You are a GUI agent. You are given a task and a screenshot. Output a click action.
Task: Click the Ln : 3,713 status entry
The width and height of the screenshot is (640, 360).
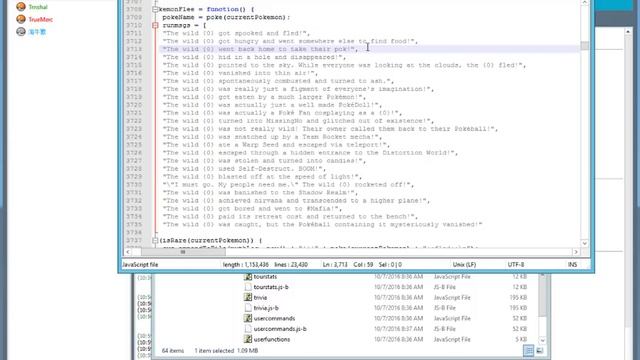coord(335,264)
